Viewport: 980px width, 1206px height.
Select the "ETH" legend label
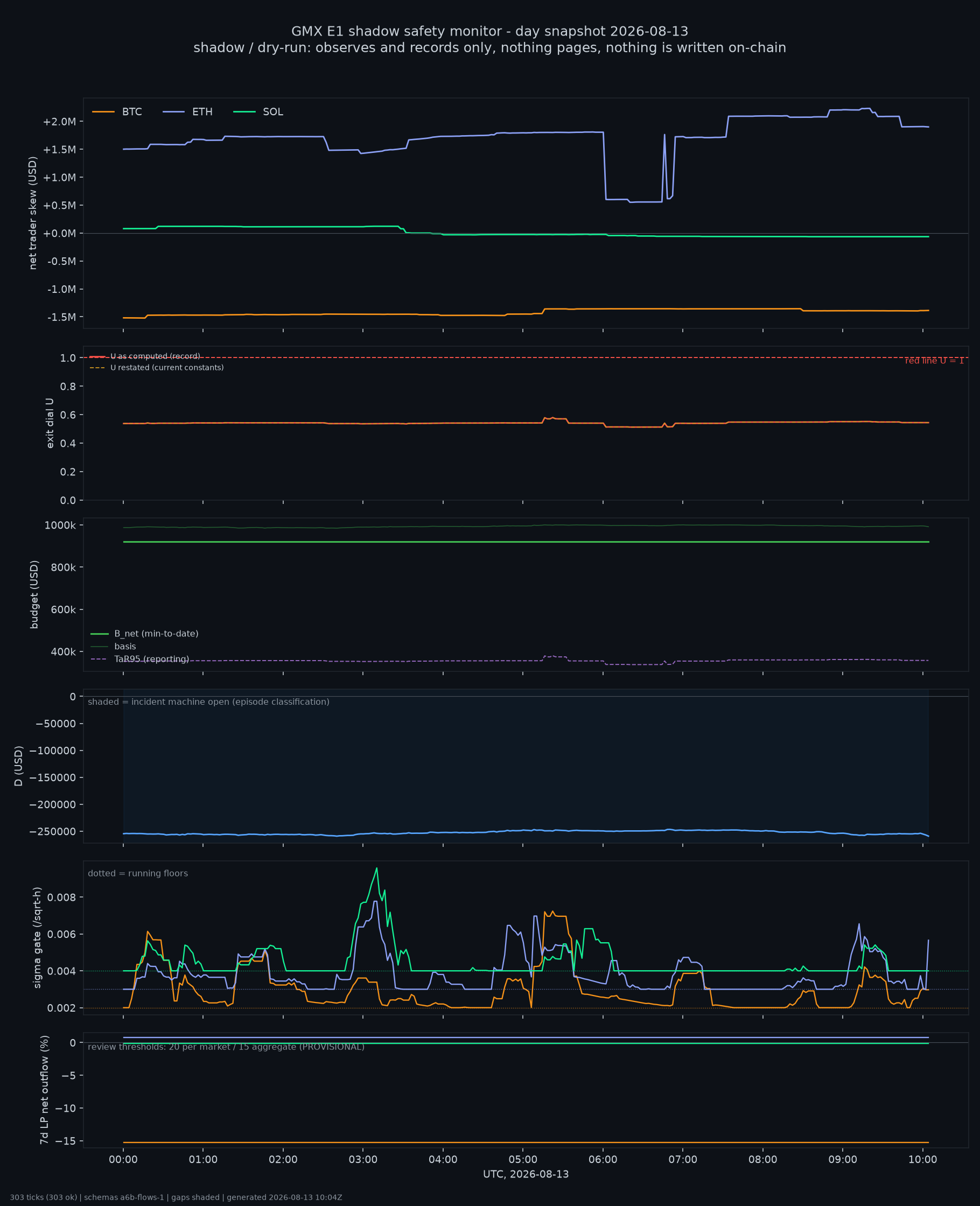[x=202, y=112]
